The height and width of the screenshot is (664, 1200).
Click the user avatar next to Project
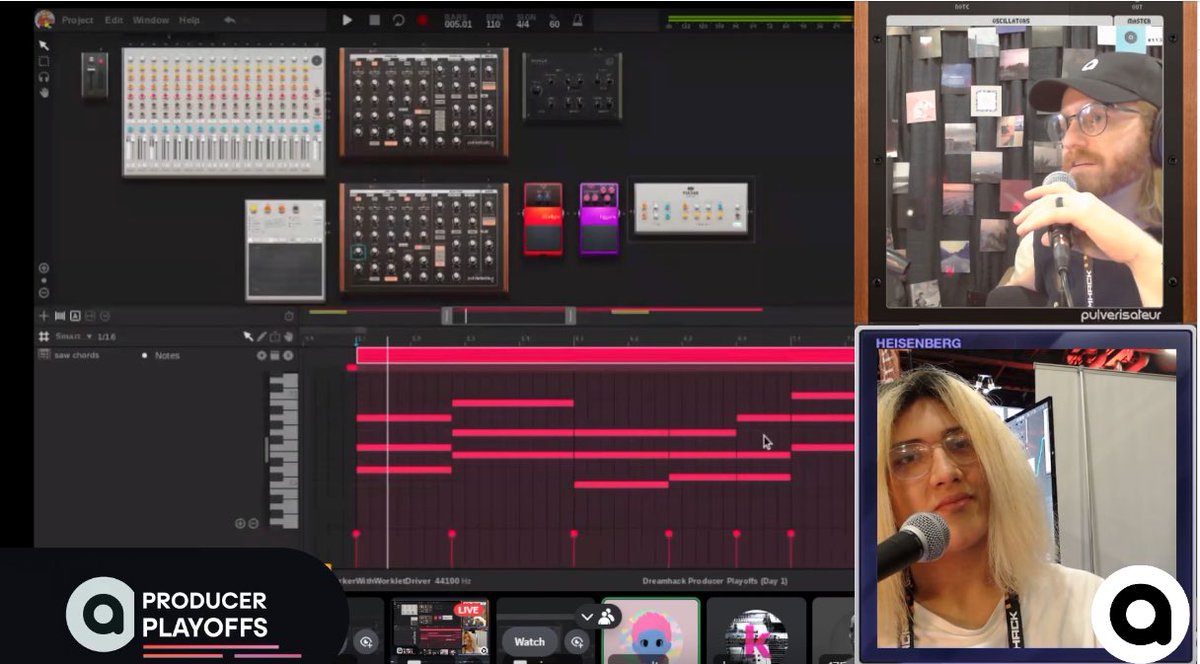pos(45,20)
